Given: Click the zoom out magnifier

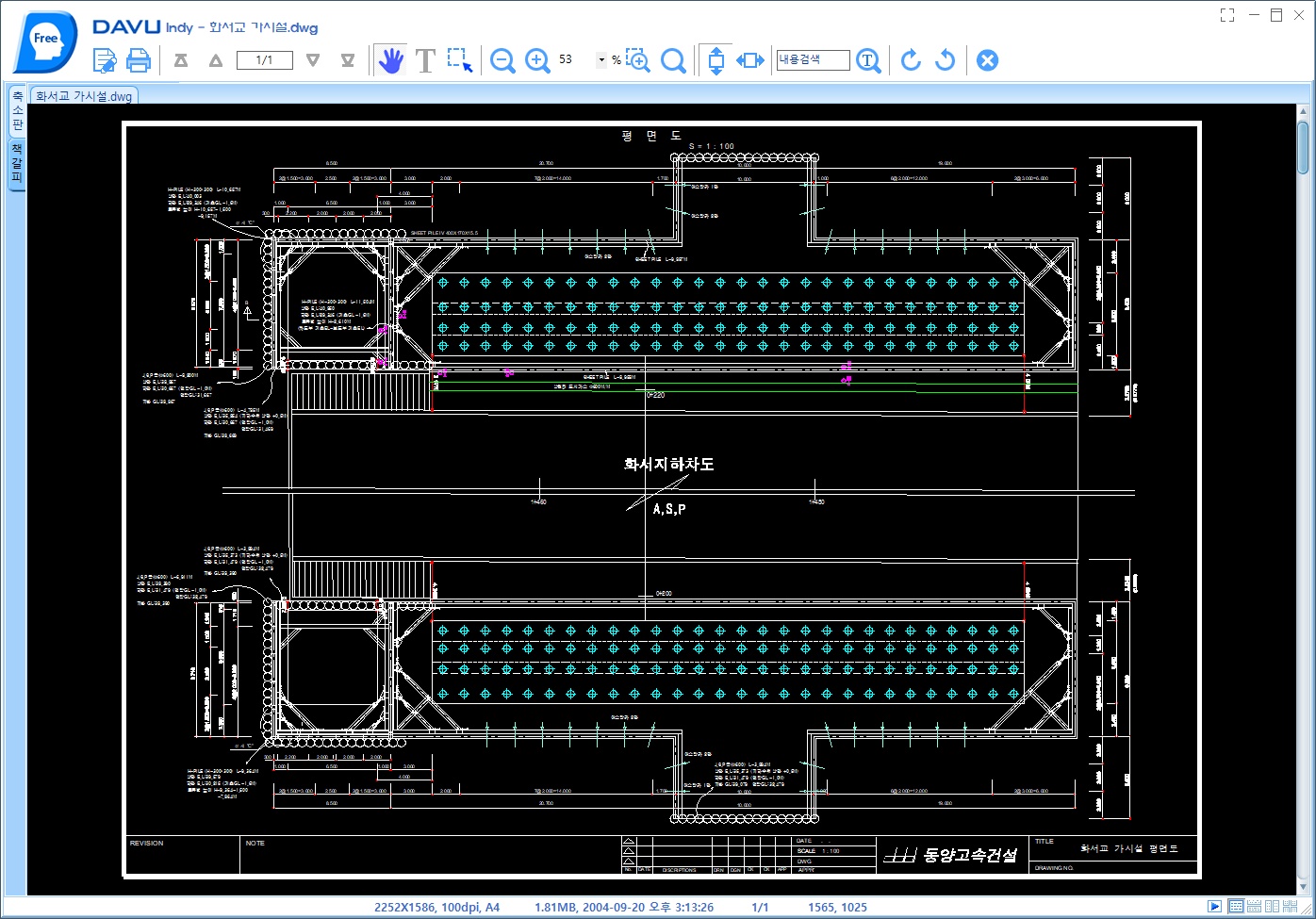Looking at the screenshot, I should 503,60.
